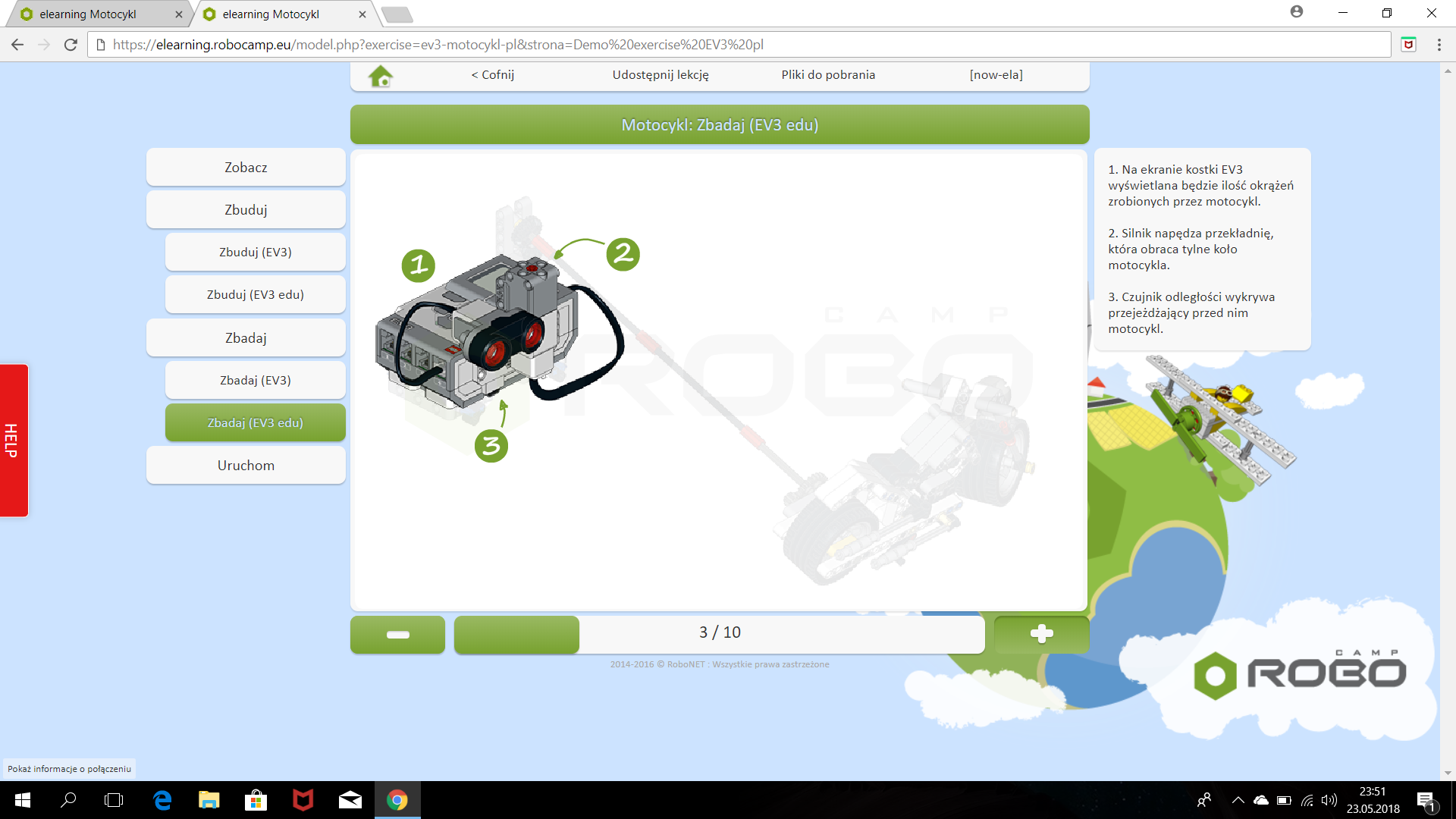View site information icon in address bar
The width and height of the screenshot is (1456, 819).
[x=101, y=45]
